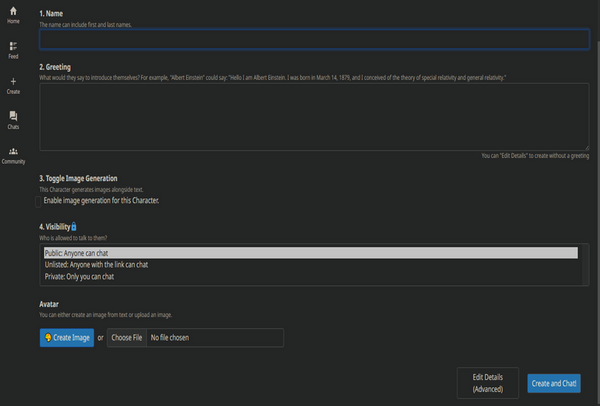The width and height of the screenshot is (600, 406).
Task: Click the lock icon beside Visibility
Action: click(x=74, y=227)
